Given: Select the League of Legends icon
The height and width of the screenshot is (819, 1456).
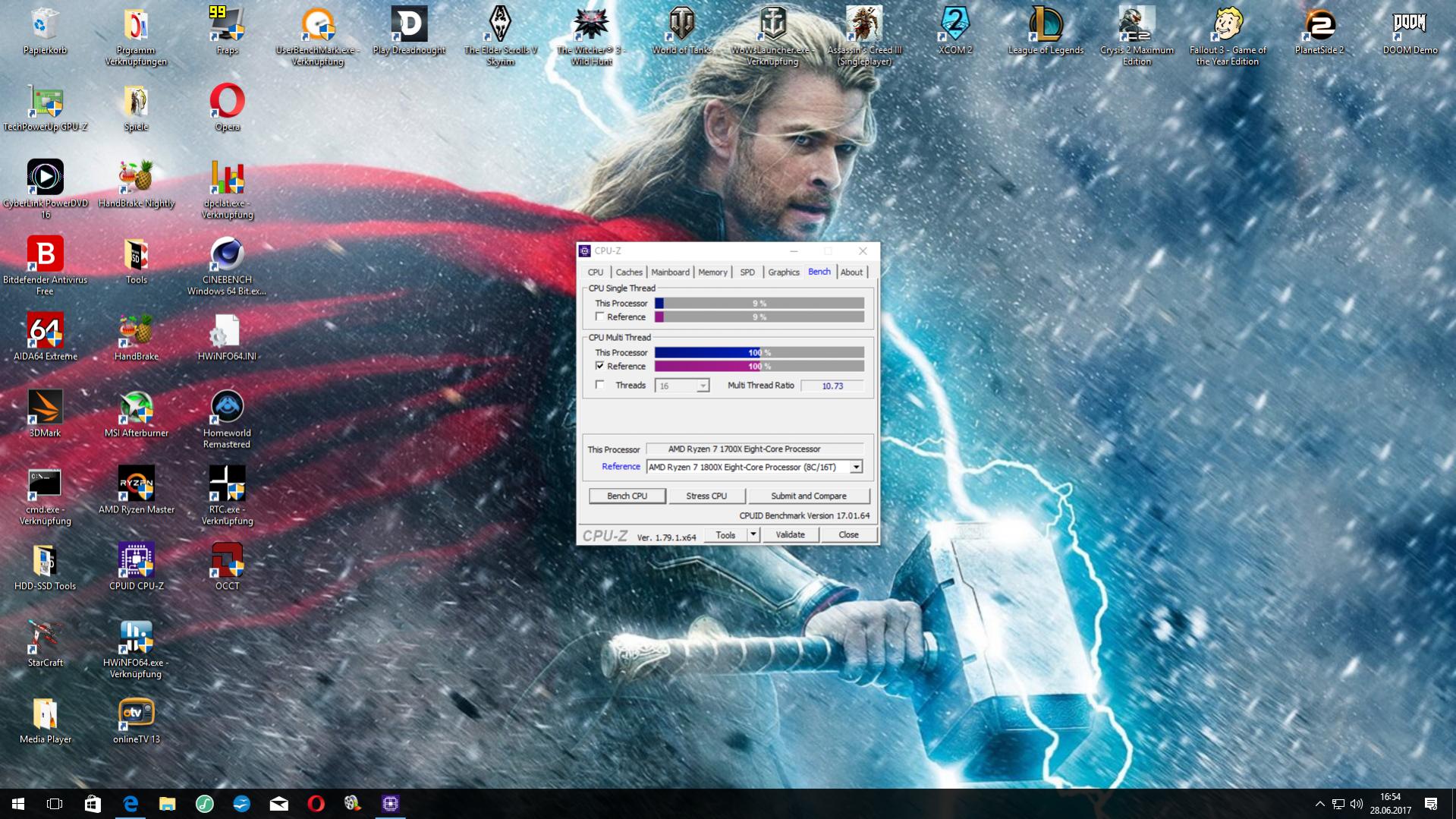Looking at the screenshot, I should click(1046, 33).
